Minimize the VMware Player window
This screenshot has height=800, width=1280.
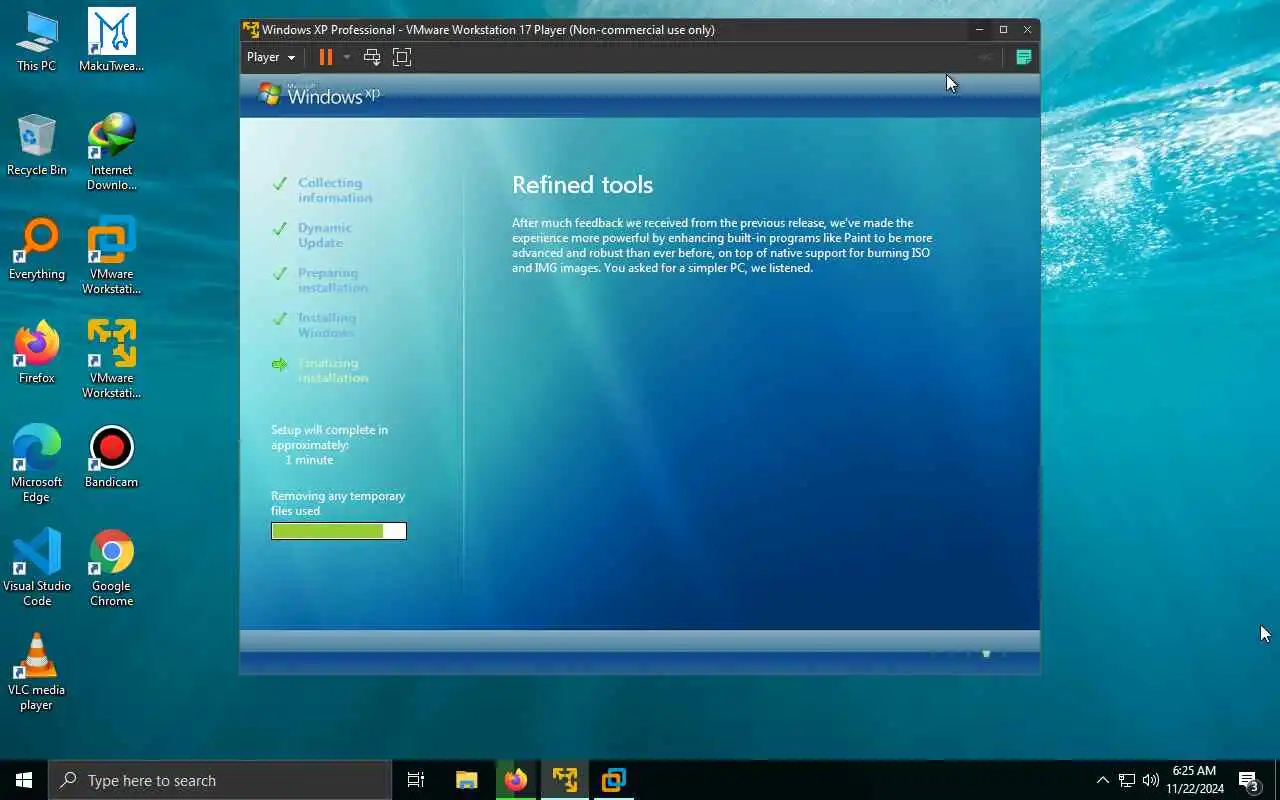[979, 30]
